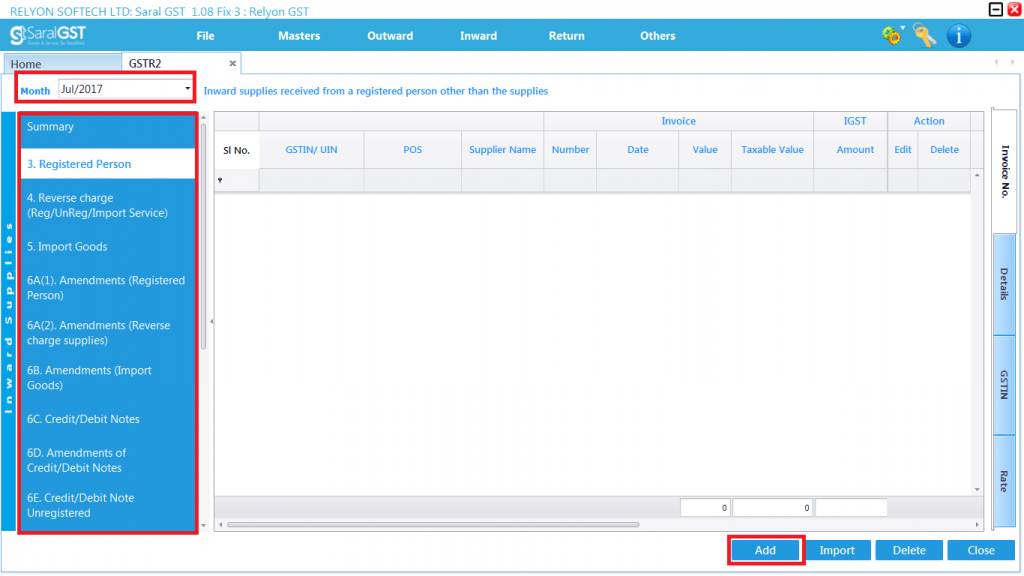The width and height of the screenshot is (1024, 576).
Task: Click the Edit column header
Action: (903, 150)
